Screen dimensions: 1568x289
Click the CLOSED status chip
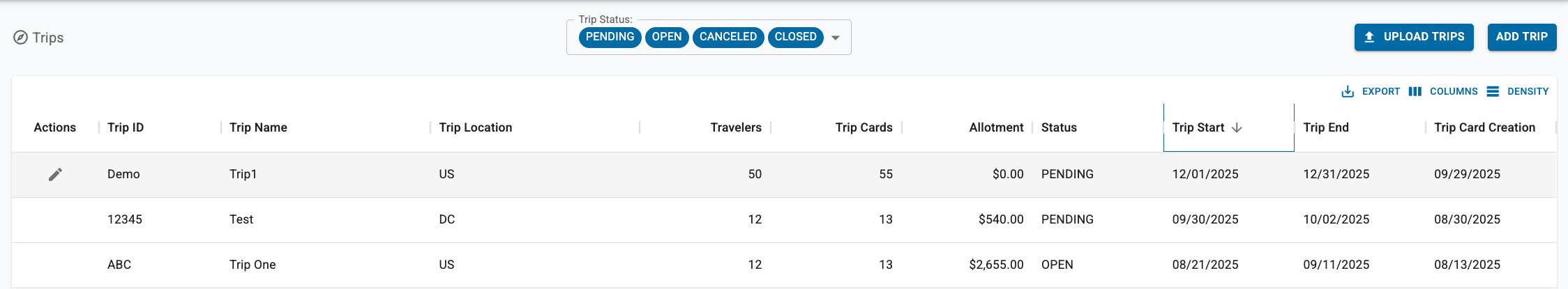(795, 37)
